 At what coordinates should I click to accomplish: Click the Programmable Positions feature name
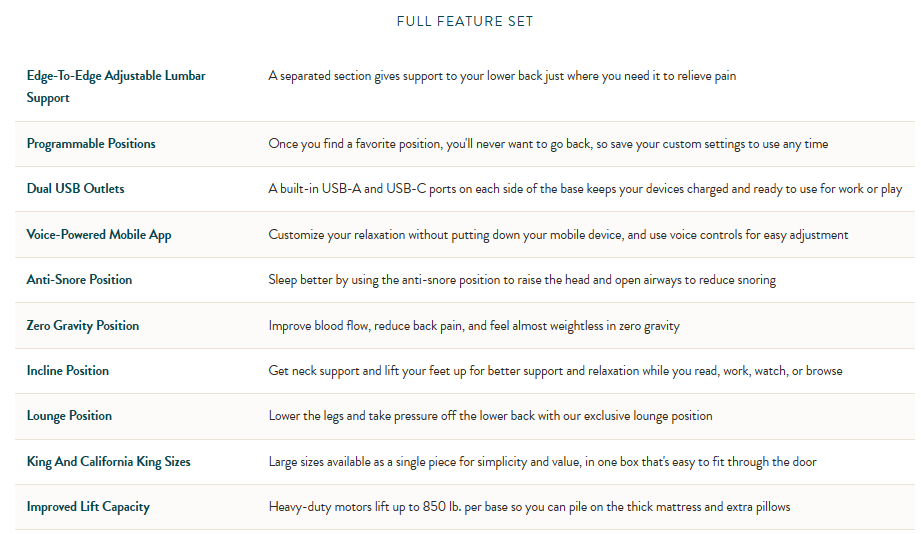(x=91, y=144)
